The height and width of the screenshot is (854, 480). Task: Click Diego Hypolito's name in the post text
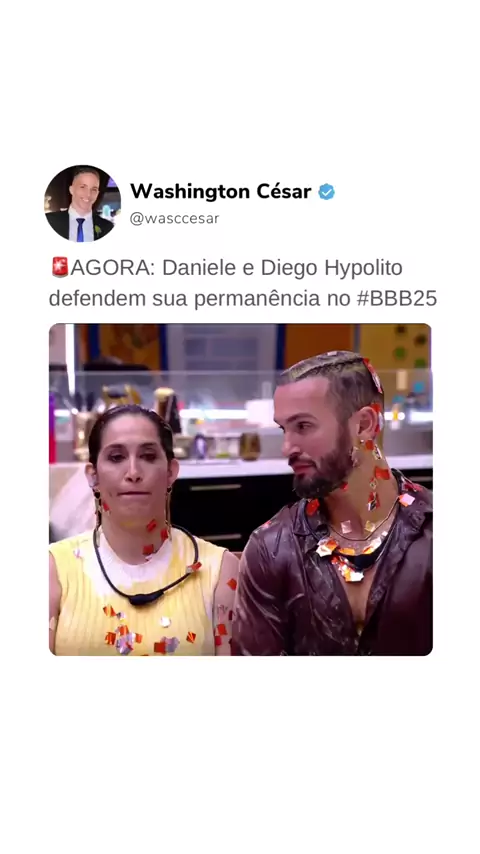pyautogui.click(x=331, y=269)
